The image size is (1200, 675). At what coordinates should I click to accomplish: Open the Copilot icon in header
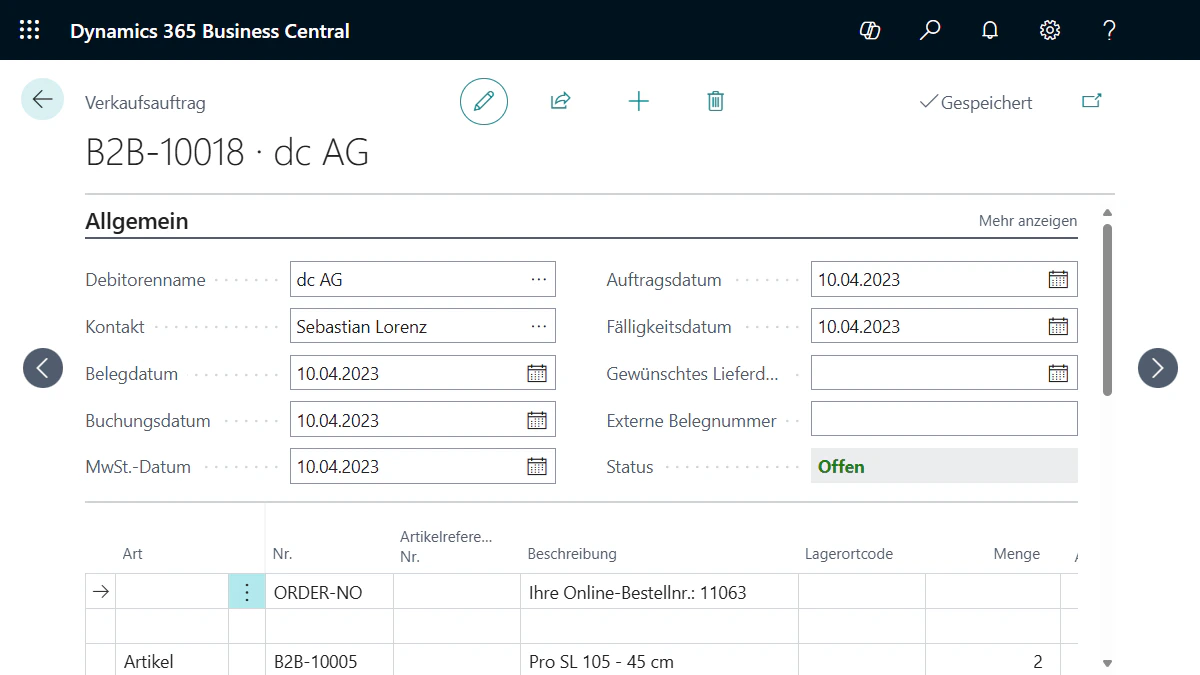(870, 30)
